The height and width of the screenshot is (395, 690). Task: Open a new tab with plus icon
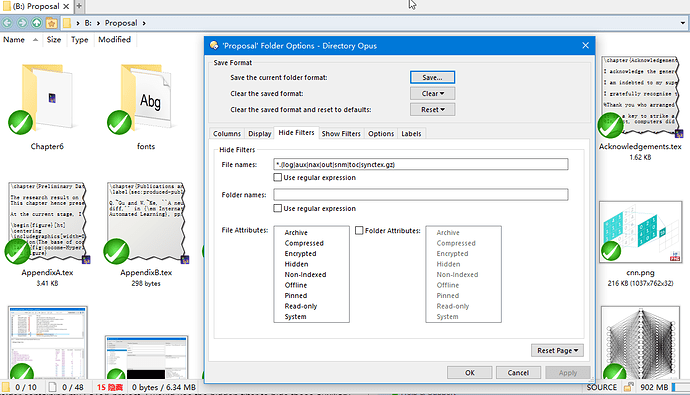pyautogui.click(x=79, y=6)
